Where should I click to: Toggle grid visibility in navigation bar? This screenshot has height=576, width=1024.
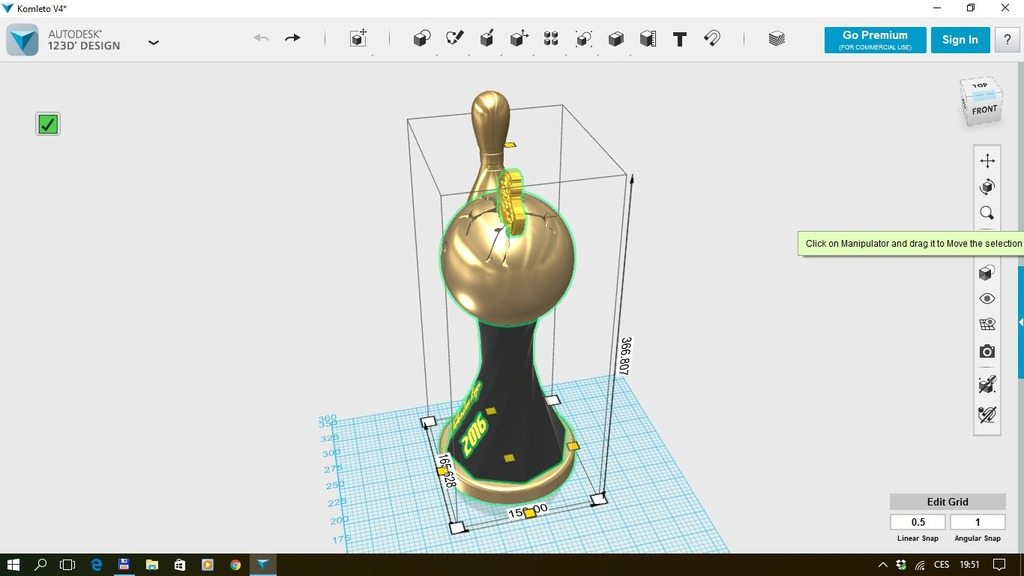point(987,325)
